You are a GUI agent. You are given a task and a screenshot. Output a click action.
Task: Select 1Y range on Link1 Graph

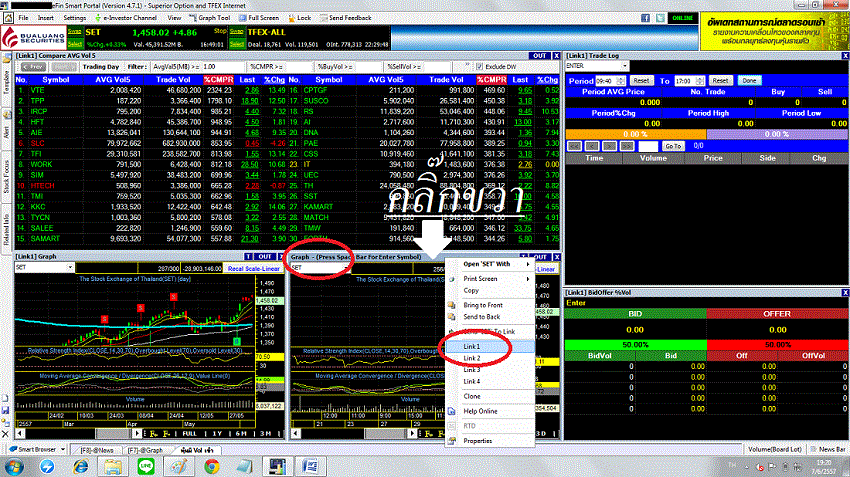216,434
